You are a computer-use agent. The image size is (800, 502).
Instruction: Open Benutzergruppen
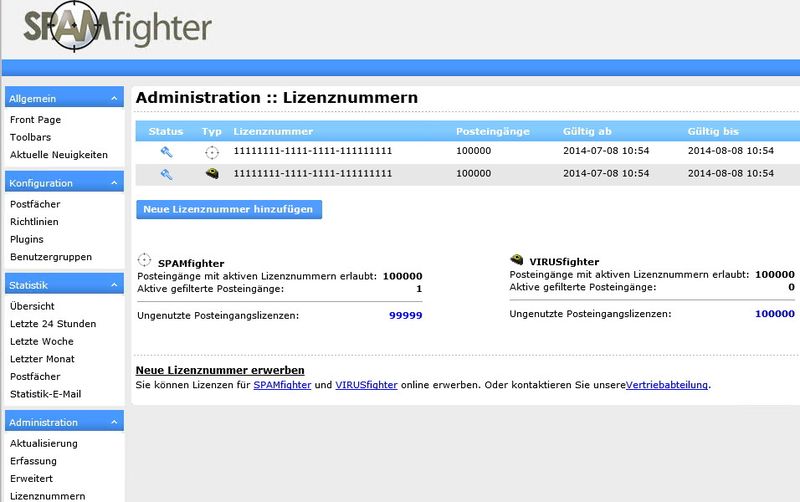pos(51,257)
